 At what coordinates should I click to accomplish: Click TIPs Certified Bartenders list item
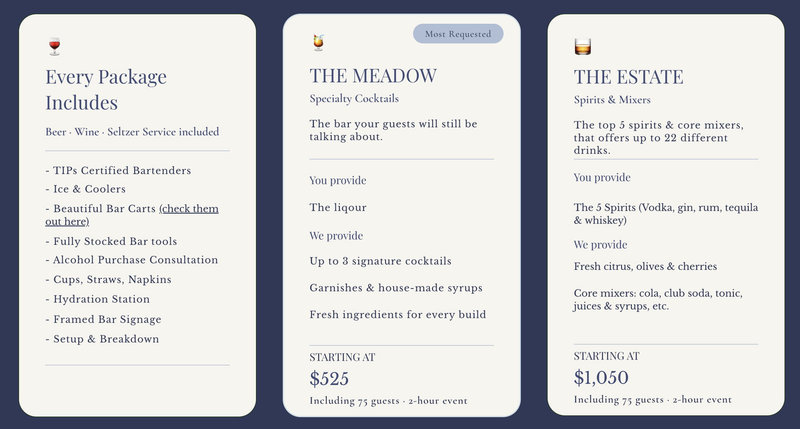click(118, 170)
